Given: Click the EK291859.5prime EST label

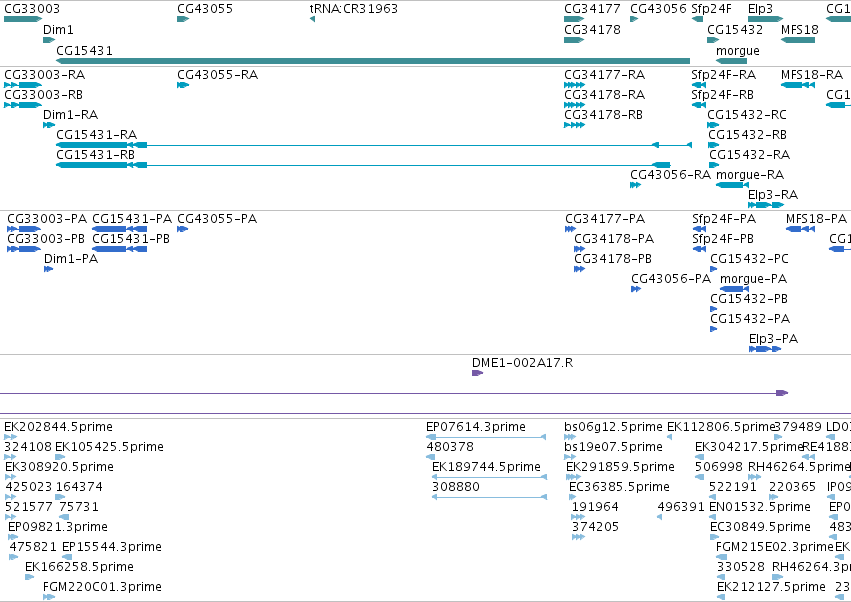Looking at the screenshot, I should click(x=620, y=467).
